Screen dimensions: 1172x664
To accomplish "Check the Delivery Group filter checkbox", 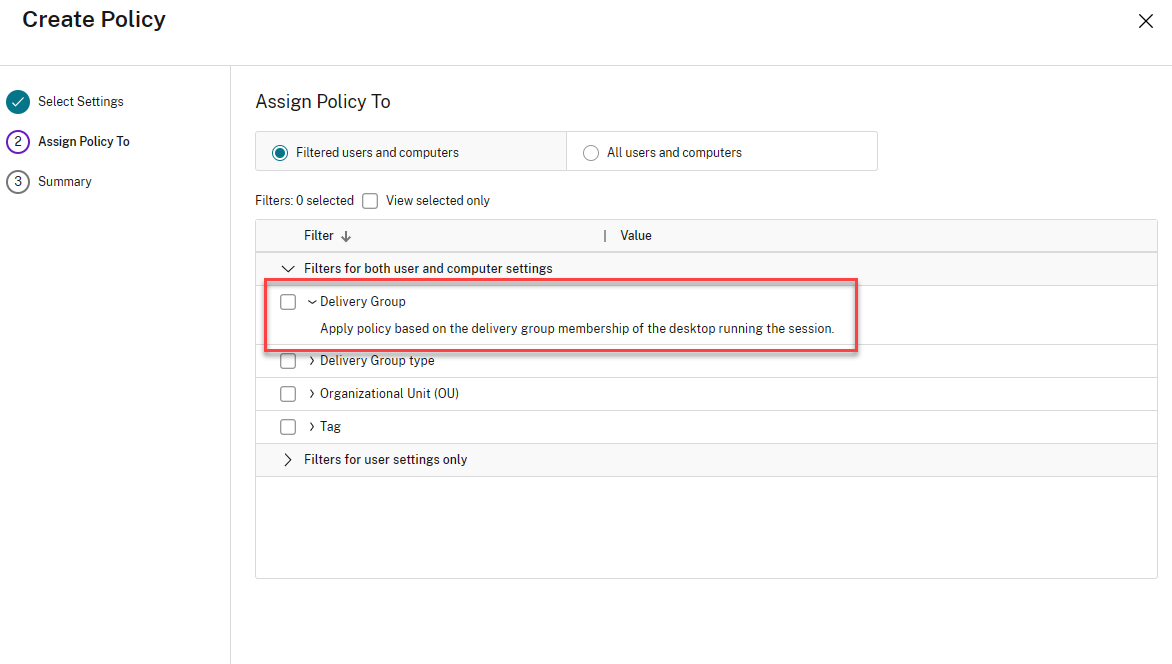I will pyautogui.click(x=288, y=302).
